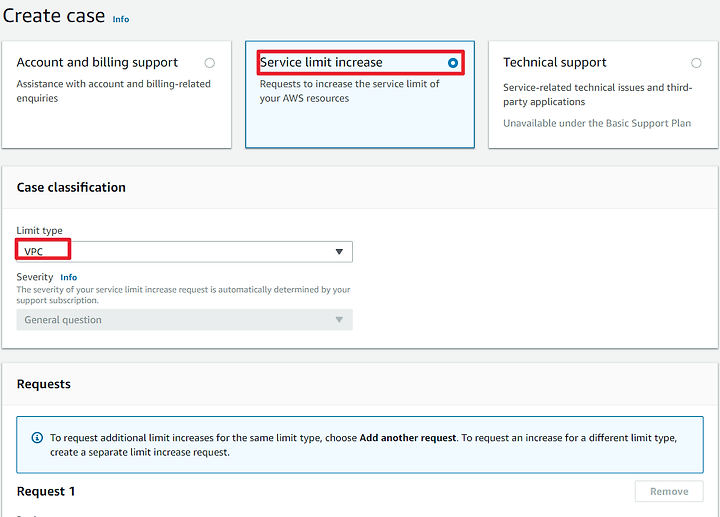720x517 pixels.
Task: Click 'Requests to increase the service limit' description
Action: [349, 91]
